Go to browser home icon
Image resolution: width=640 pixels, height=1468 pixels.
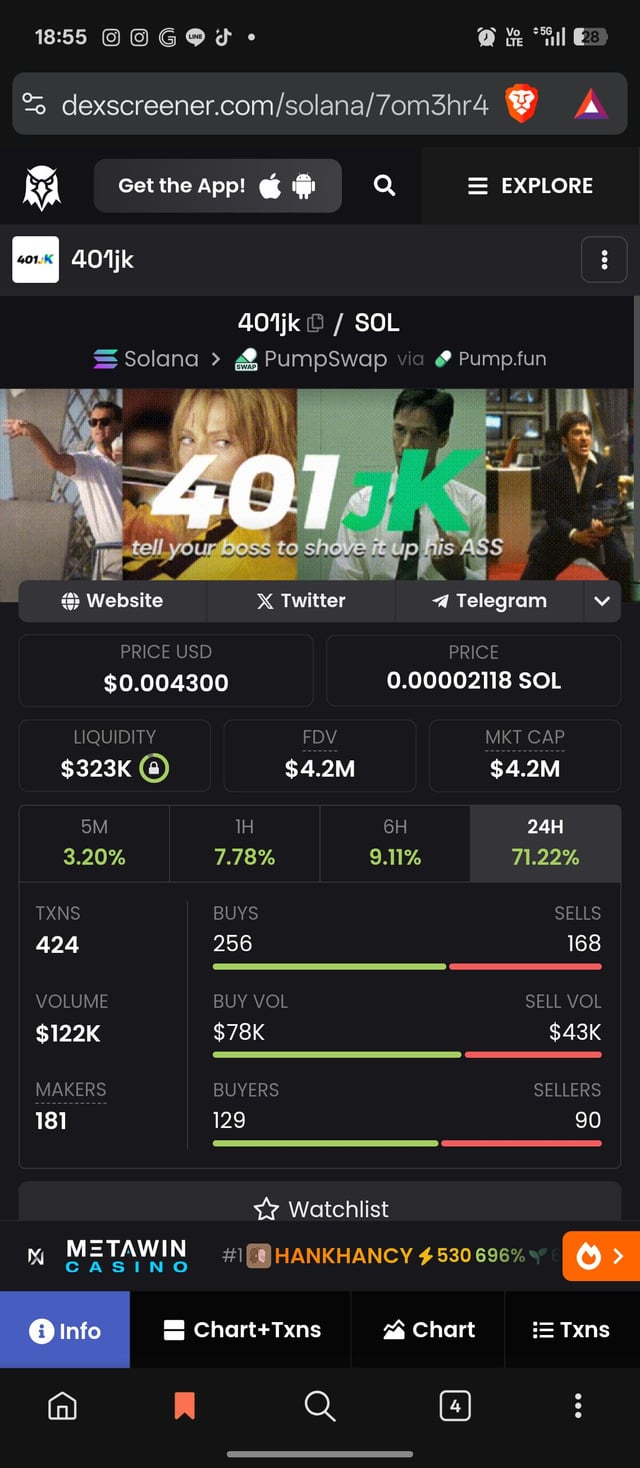[x=62, y=1406]
